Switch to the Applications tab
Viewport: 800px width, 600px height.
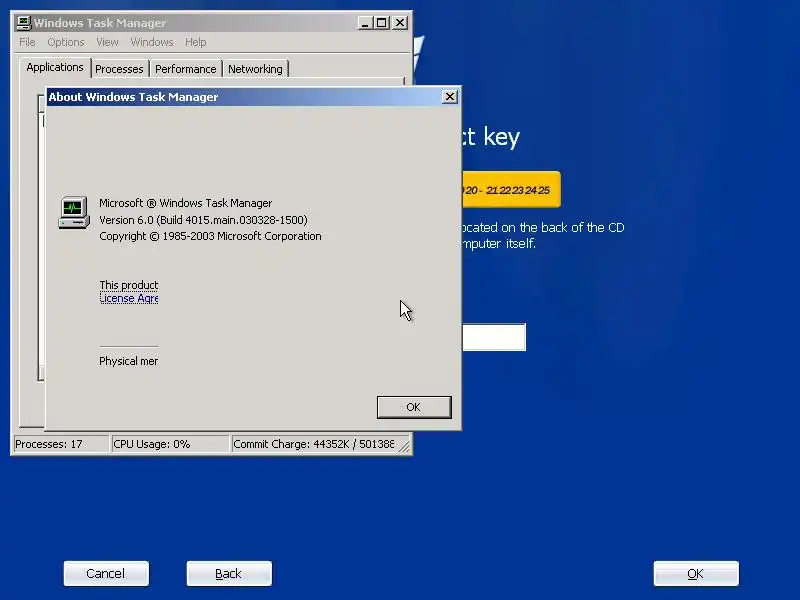pyautogui.click(x=55, y=67)
